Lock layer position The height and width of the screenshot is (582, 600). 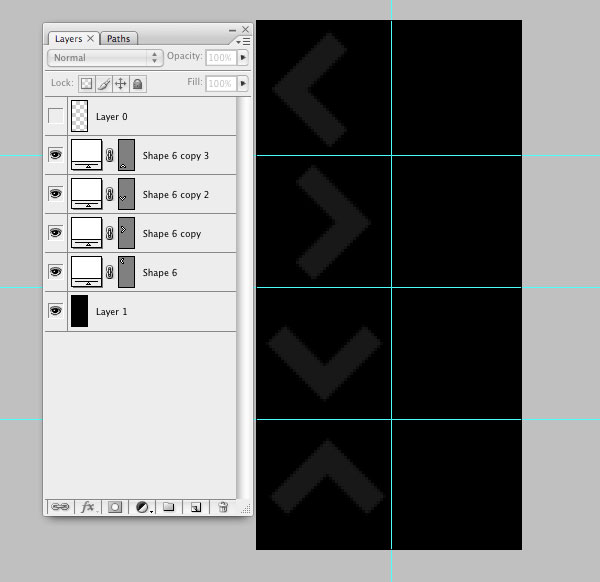[121, 83]
